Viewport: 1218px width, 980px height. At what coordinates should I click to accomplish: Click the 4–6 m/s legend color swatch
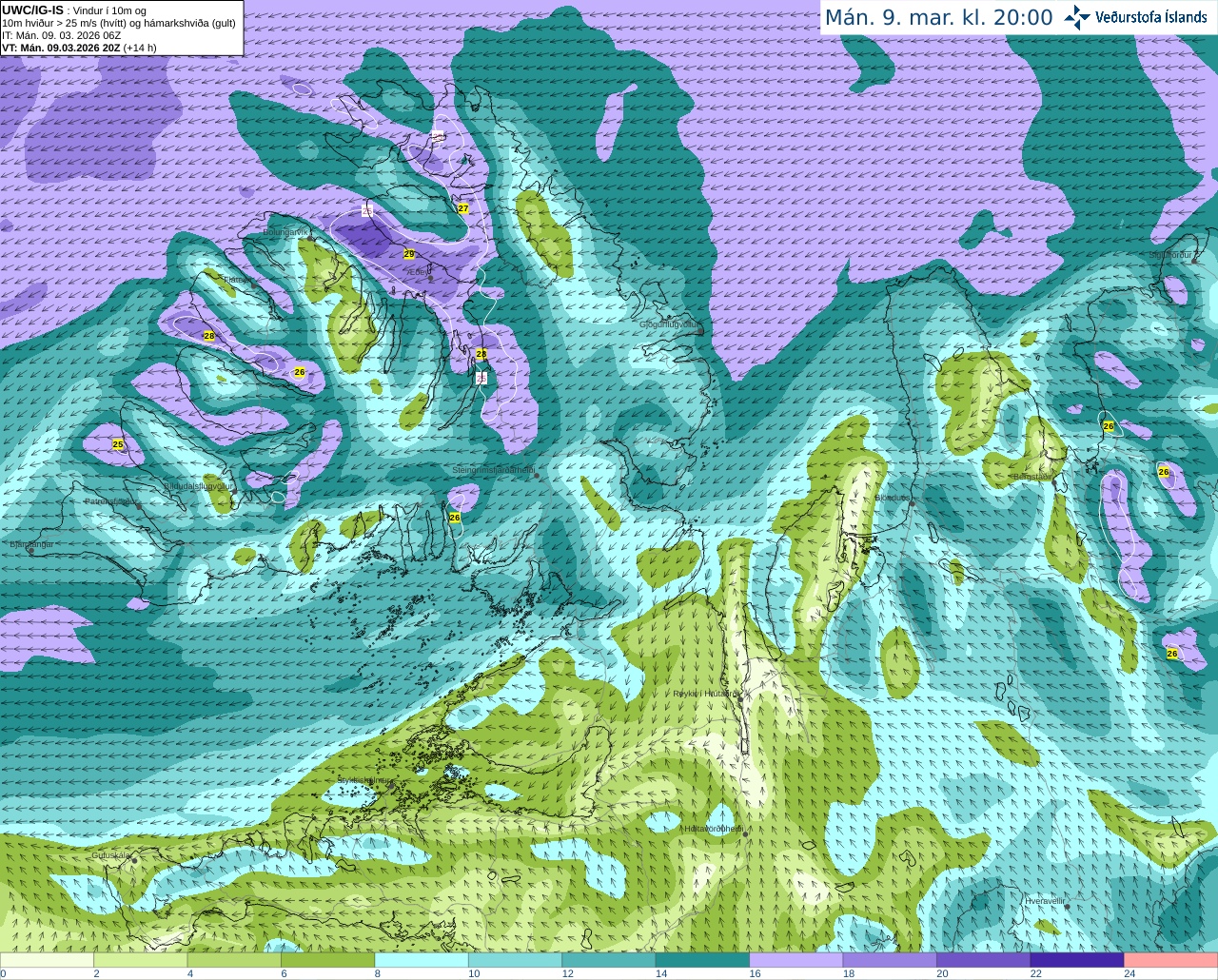click(234, 960)
